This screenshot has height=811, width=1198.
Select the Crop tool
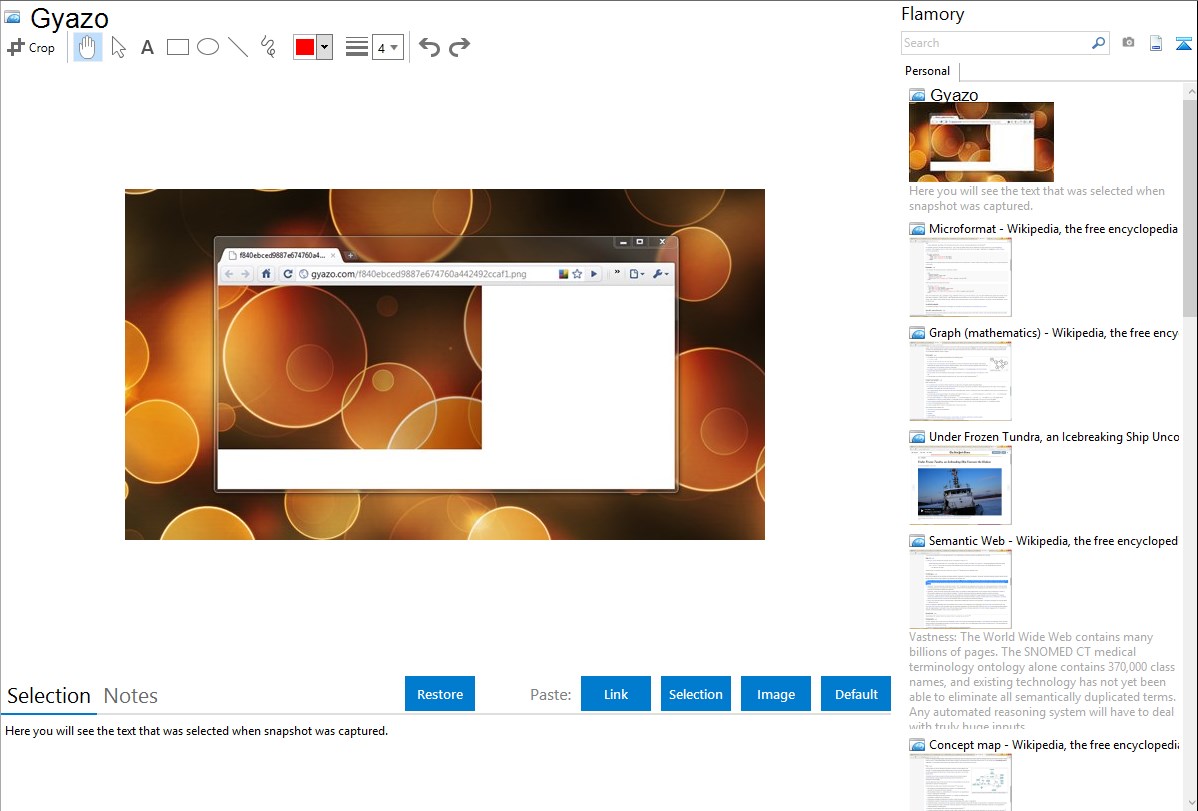point(31,47)
